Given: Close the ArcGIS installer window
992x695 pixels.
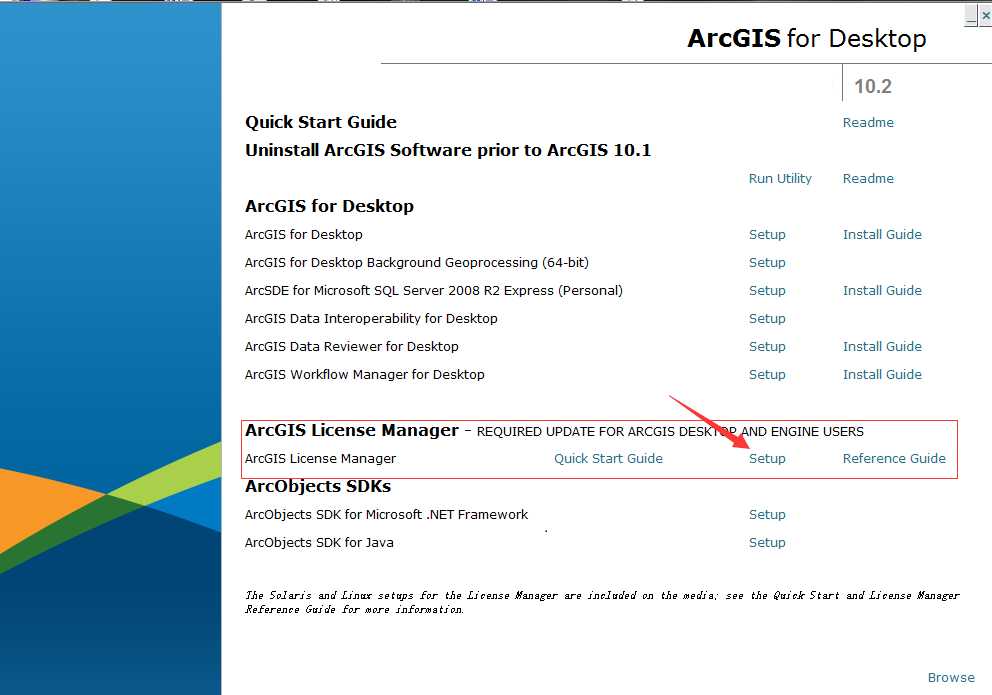Looking at the screenshot, I should pyautogui.click(x=986, y=16).
